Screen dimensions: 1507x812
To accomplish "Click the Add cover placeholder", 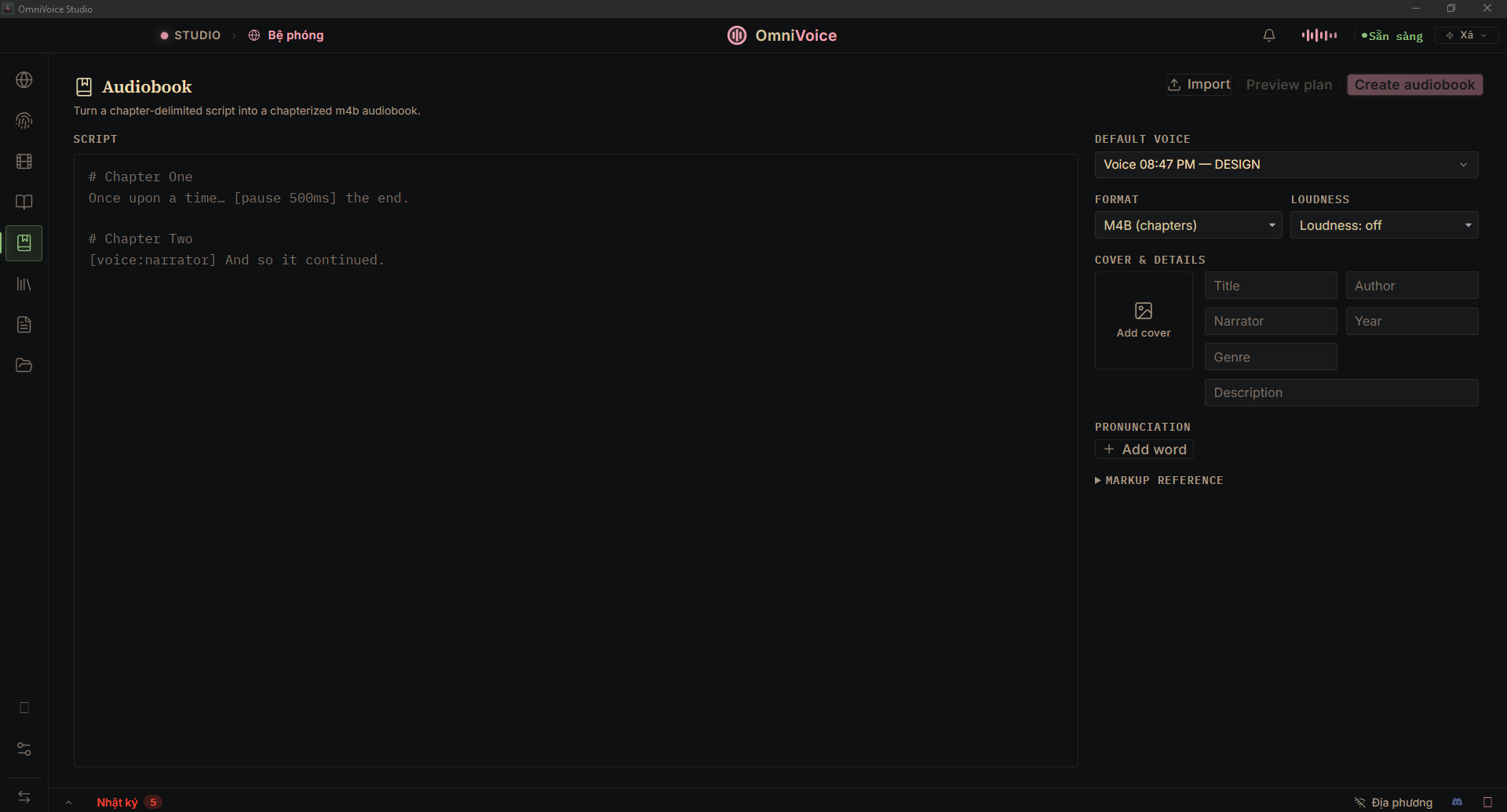I will coord(1144,320).
